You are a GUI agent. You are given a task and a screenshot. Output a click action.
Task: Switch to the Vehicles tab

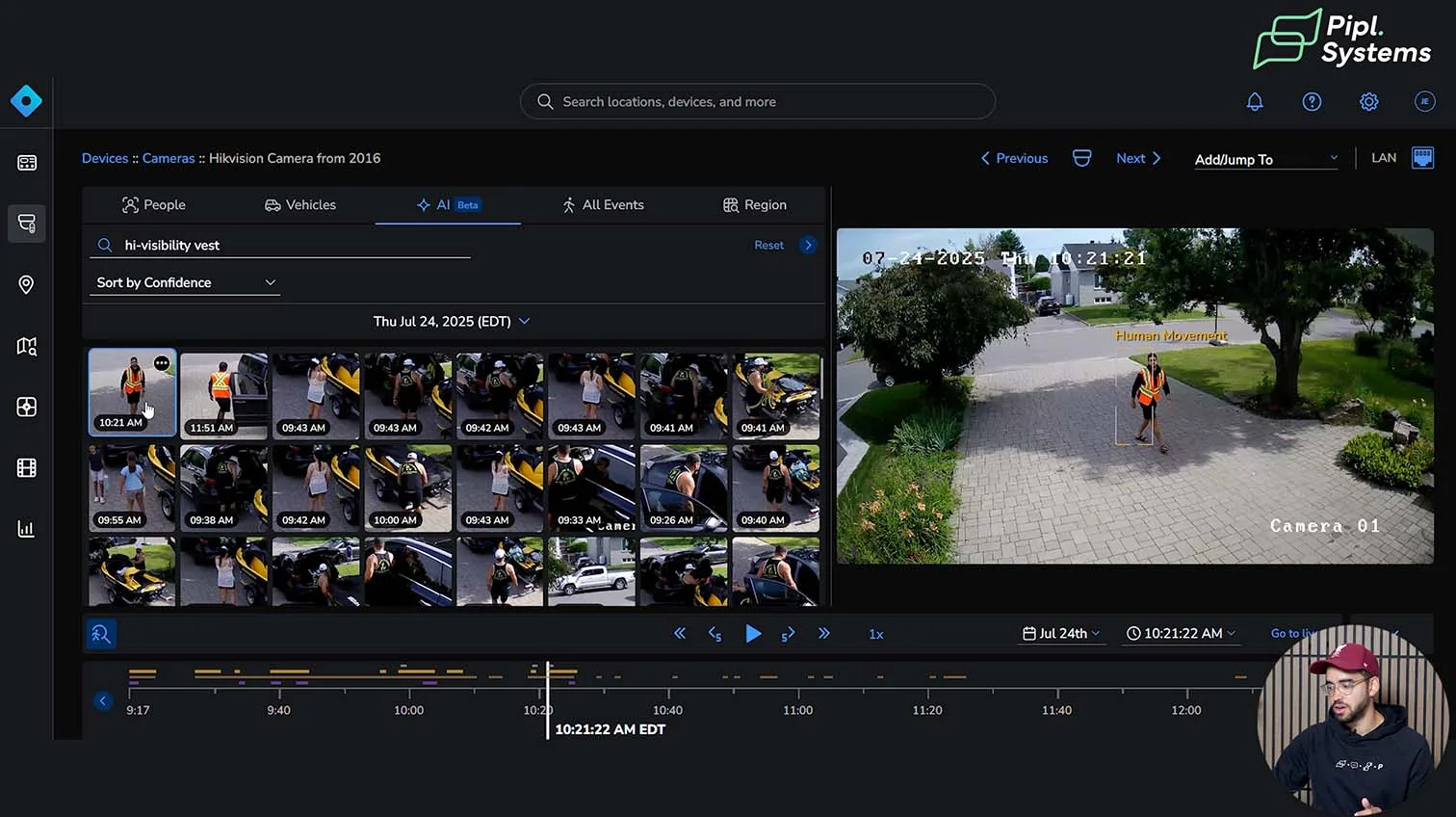coord(300,205)
